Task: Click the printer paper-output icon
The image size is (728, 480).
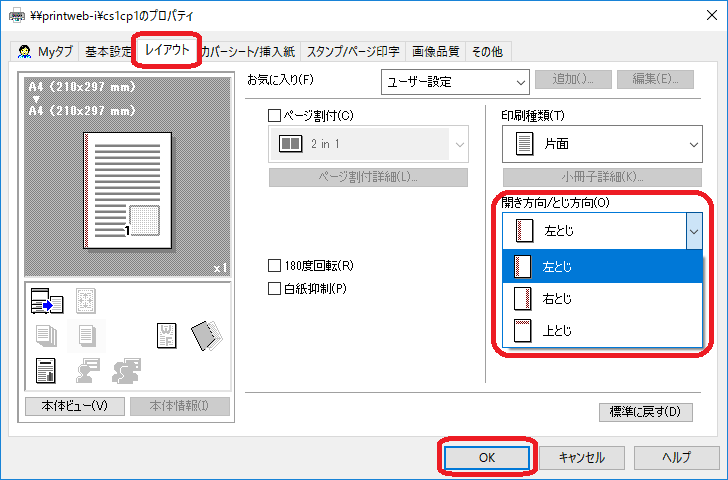Action: [x=47, y=301]
